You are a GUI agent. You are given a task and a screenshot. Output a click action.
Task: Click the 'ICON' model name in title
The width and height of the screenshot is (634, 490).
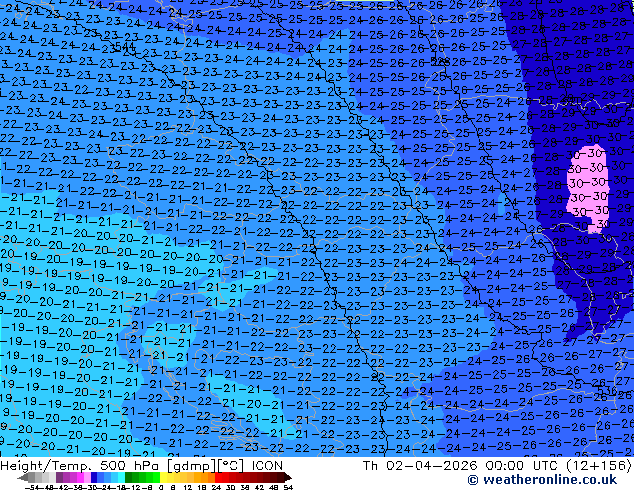coord(267,466)
